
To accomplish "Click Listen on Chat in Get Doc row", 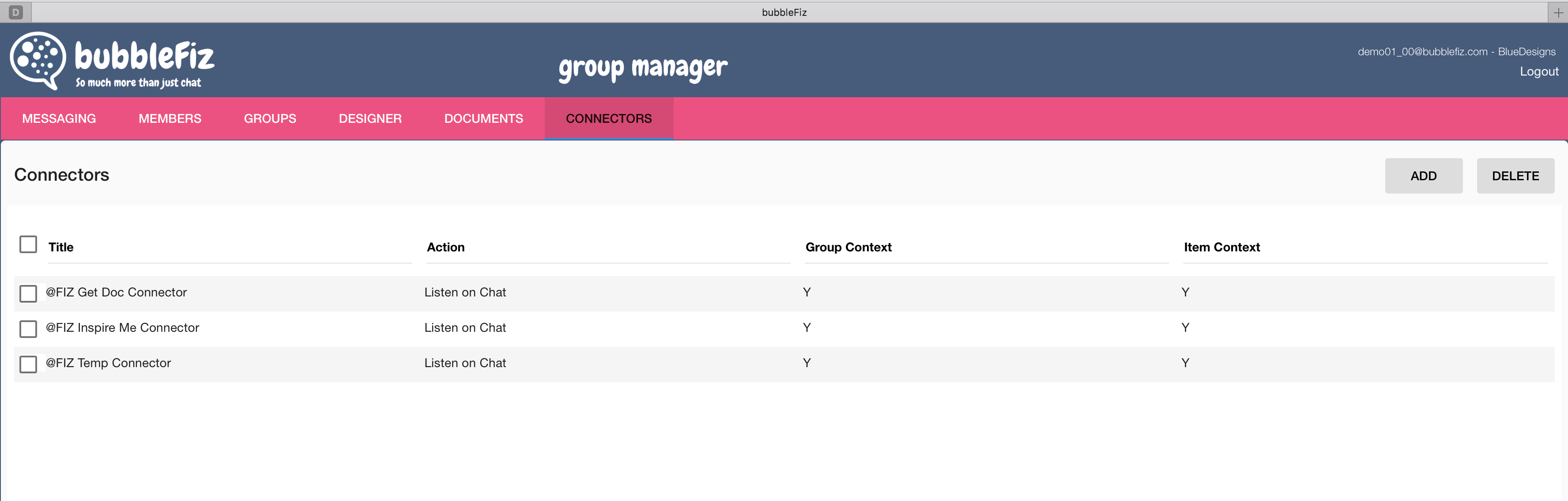I will 465,292.
